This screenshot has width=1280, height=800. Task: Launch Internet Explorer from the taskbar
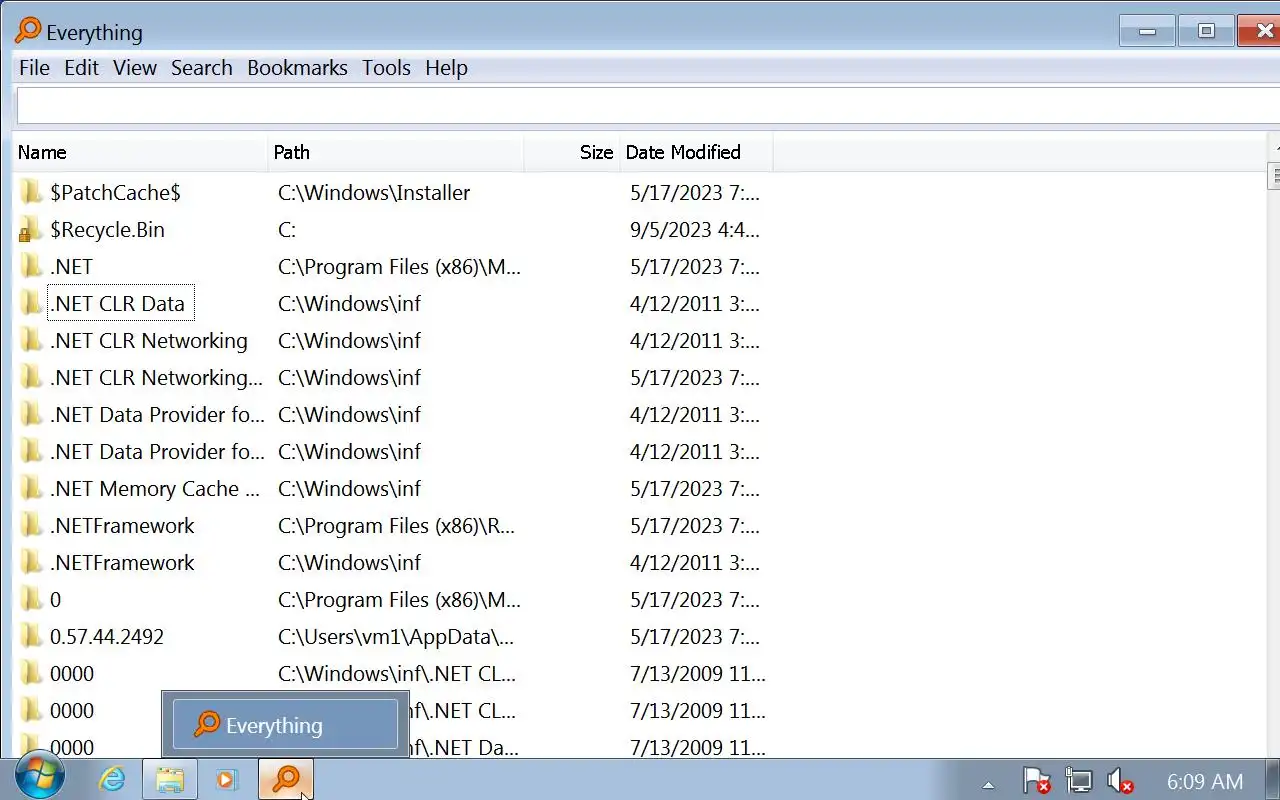(112, 779)
